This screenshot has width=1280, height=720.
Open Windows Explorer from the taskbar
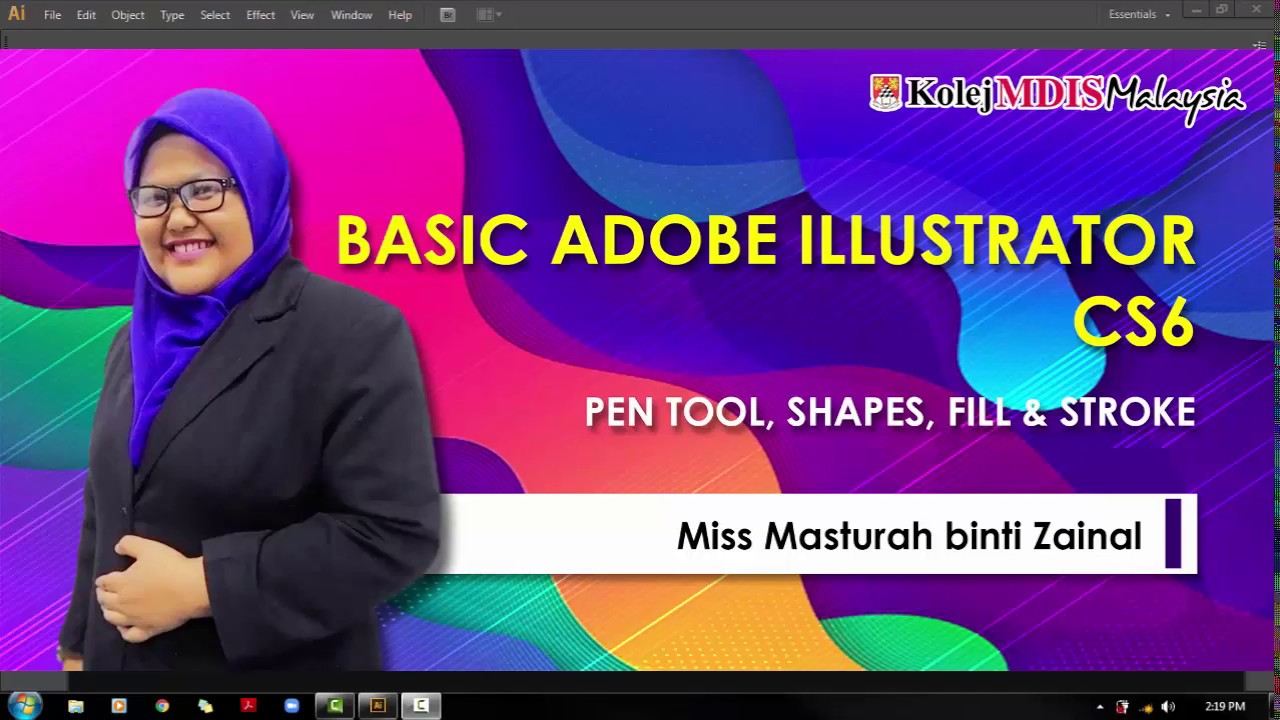click(x=76, y=706)
